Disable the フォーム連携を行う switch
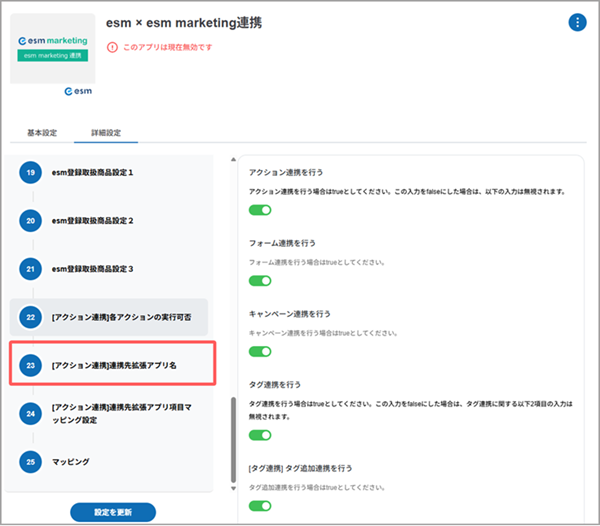600x526 pixels. (x=260, y=281)
